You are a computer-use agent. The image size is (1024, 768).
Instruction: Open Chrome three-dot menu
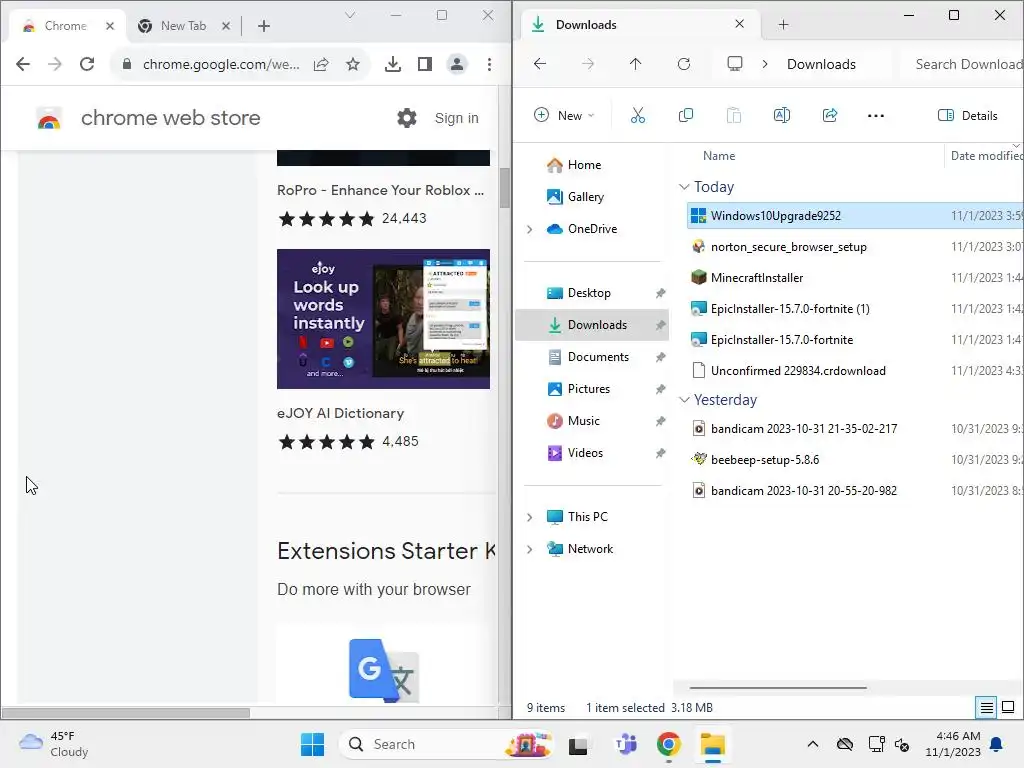pyautogui.click(x=489, y=64)
